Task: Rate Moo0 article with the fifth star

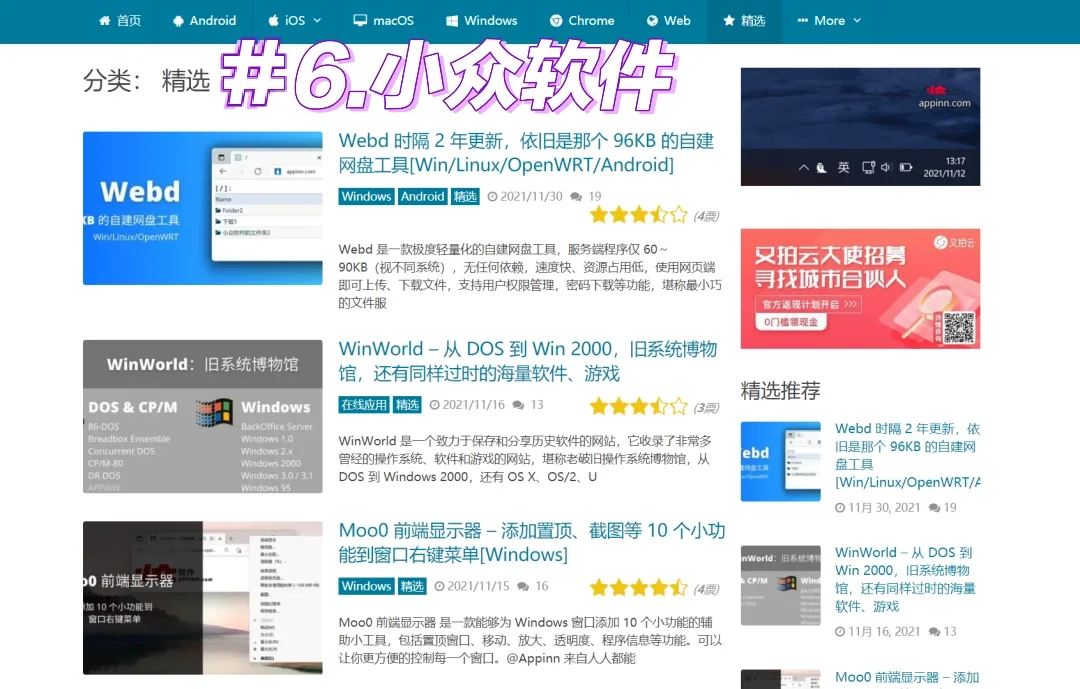Action: pos(679,588)
